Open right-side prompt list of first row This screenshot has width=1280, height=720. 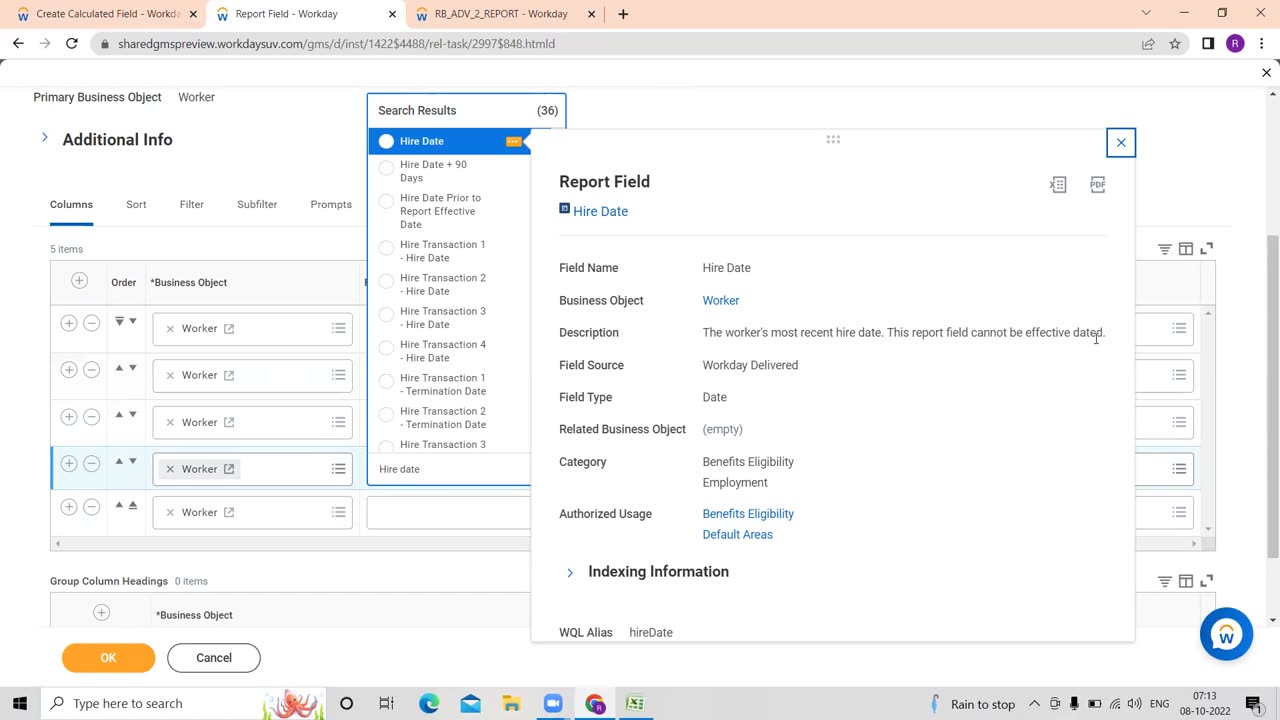(x=1179, y=328)
